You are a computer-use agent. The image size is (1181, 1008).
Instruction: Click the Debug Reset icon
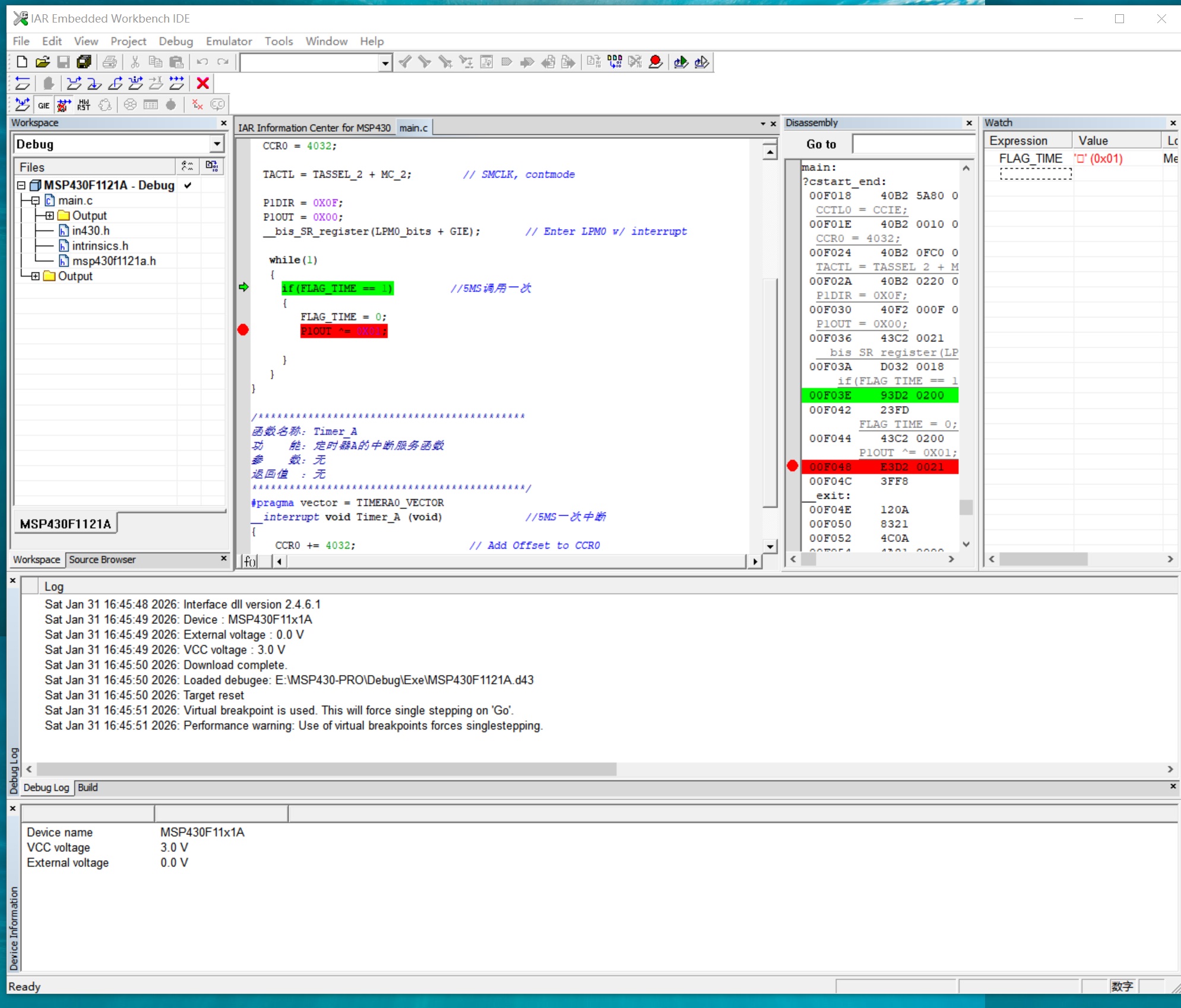click(x=23, y=83)
